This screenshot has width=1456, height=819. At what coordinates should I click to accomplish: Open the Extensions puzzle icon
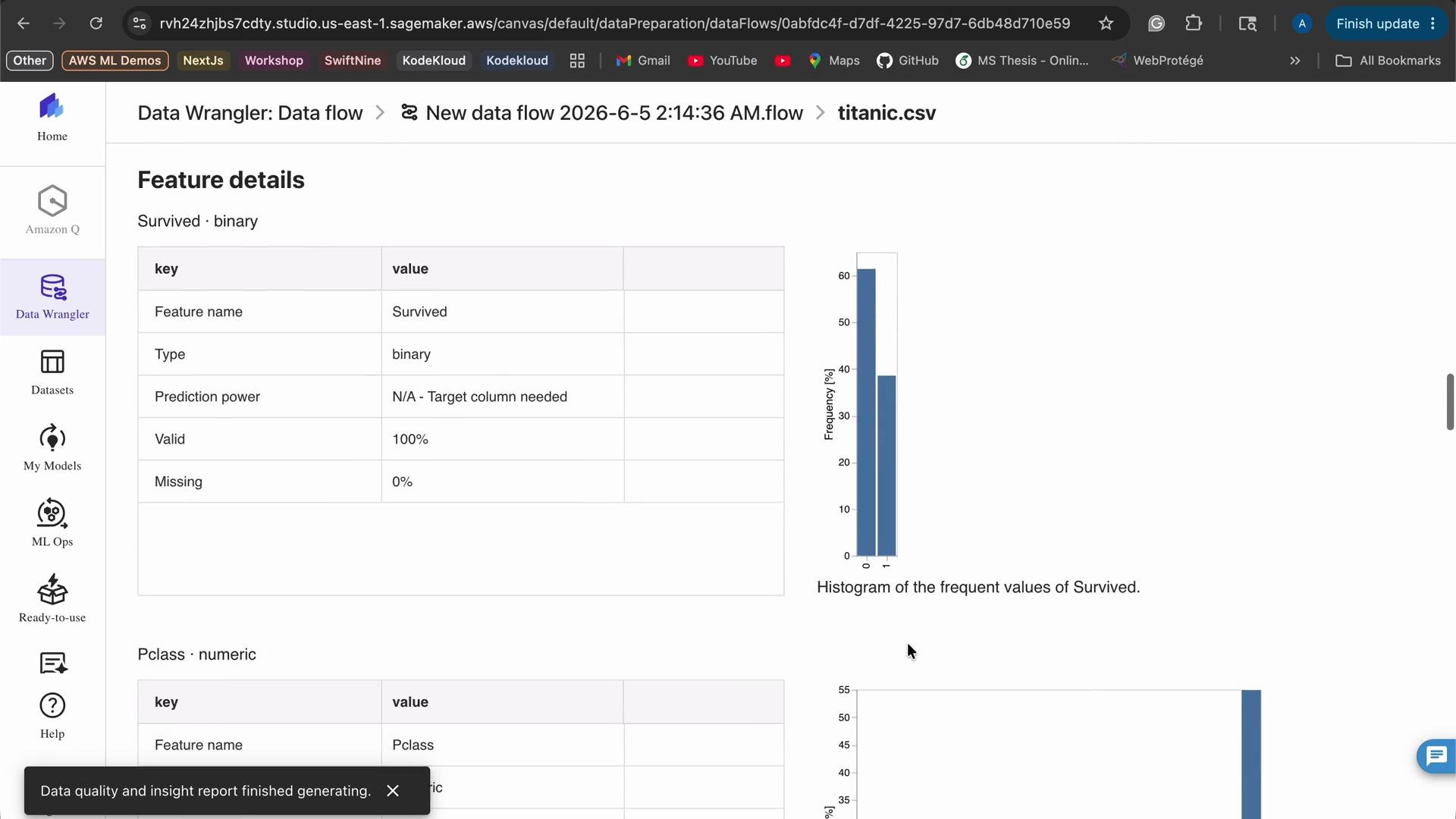(1194, 24)
